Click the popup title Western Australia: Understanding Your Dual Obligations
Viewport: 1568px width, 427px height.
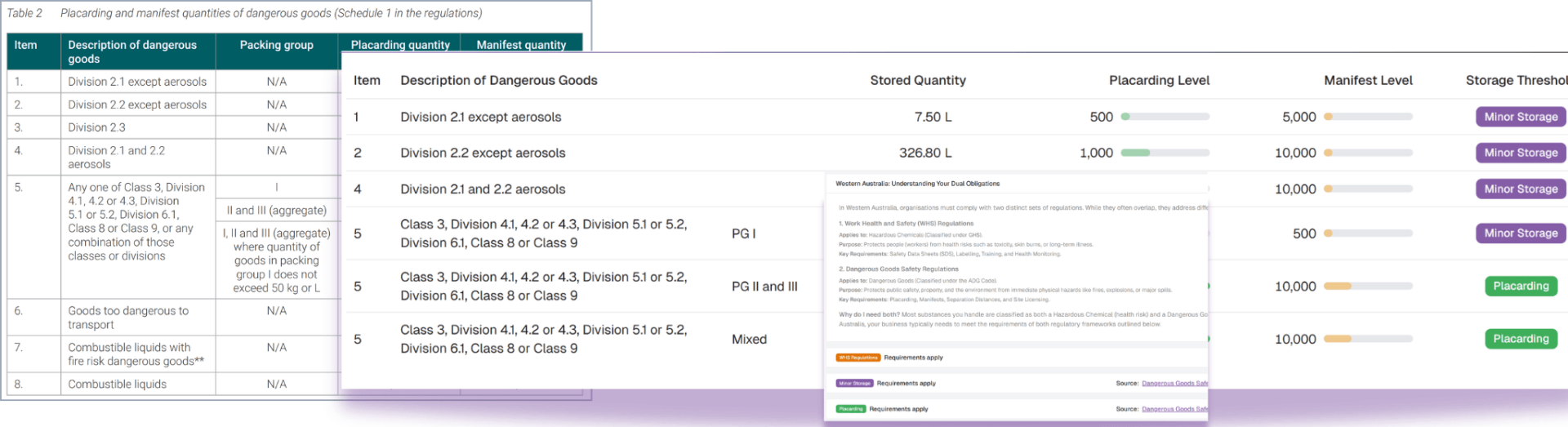(917, 184)
